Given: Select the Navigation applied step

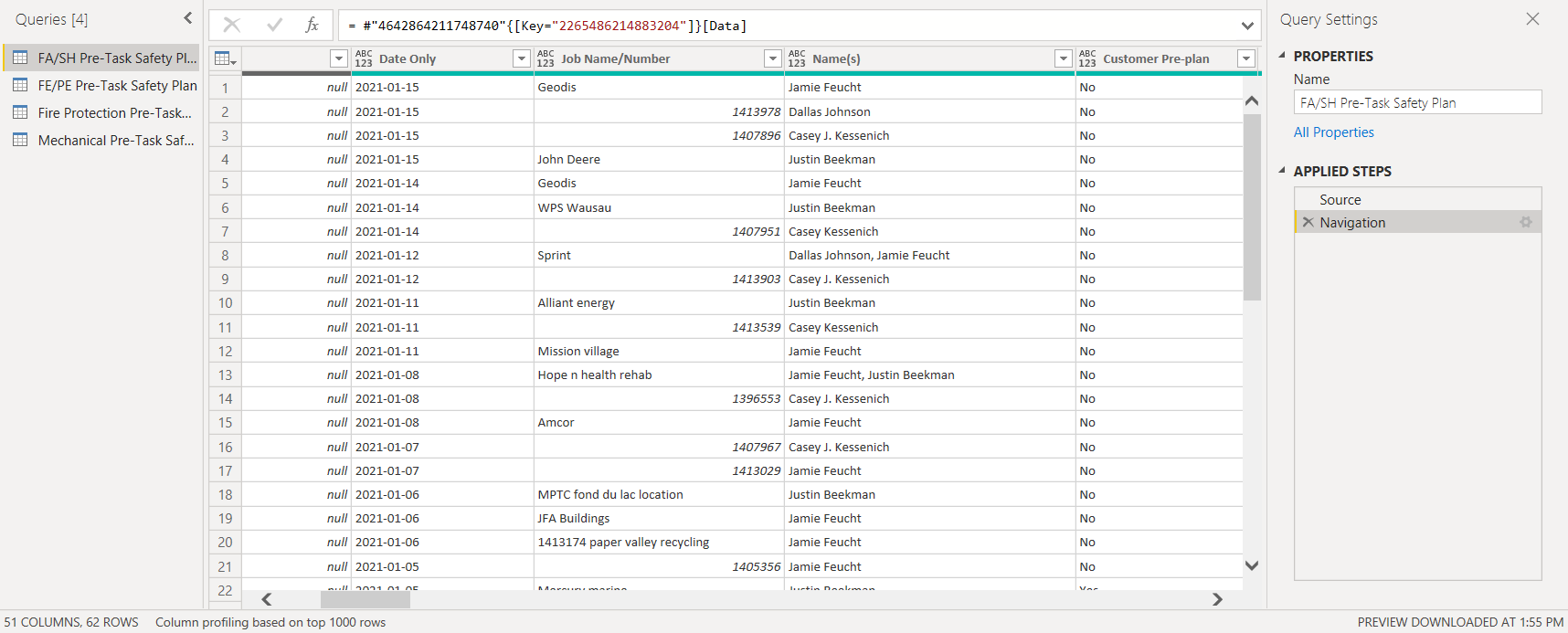Looking at the screenshot, I should [x=1418, y=222].
